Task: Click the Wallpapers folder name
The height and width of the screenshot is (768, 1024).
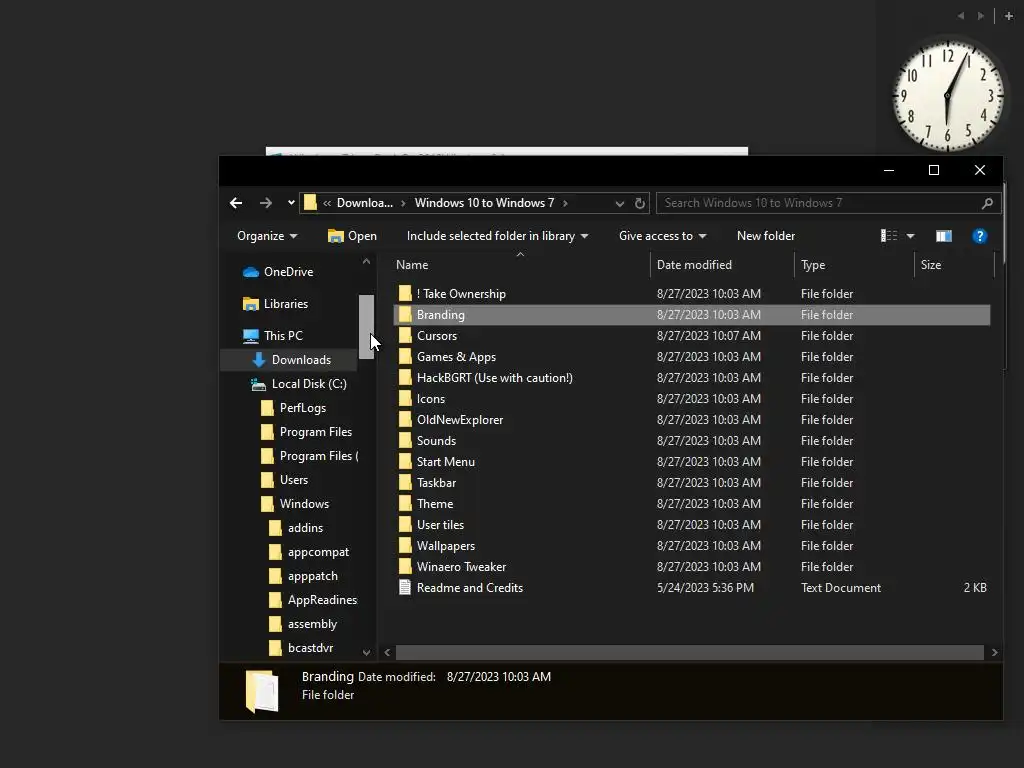Action: (x=446, y=545)
